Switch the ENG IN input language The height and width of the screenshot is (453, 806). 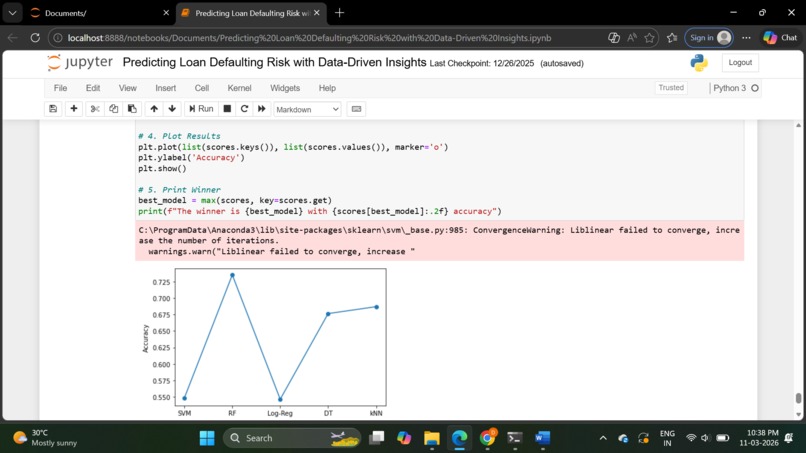coord(667,438)
